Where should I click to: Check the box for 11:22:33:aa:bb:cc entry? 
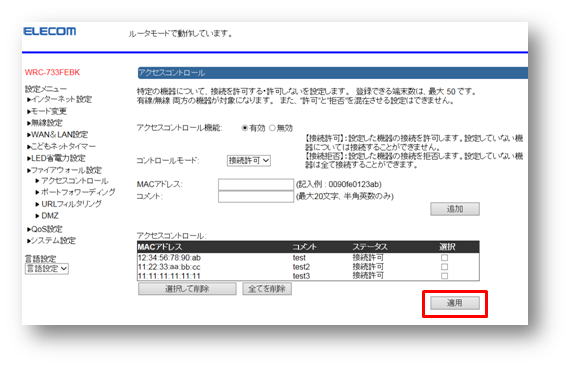(444, 267)
